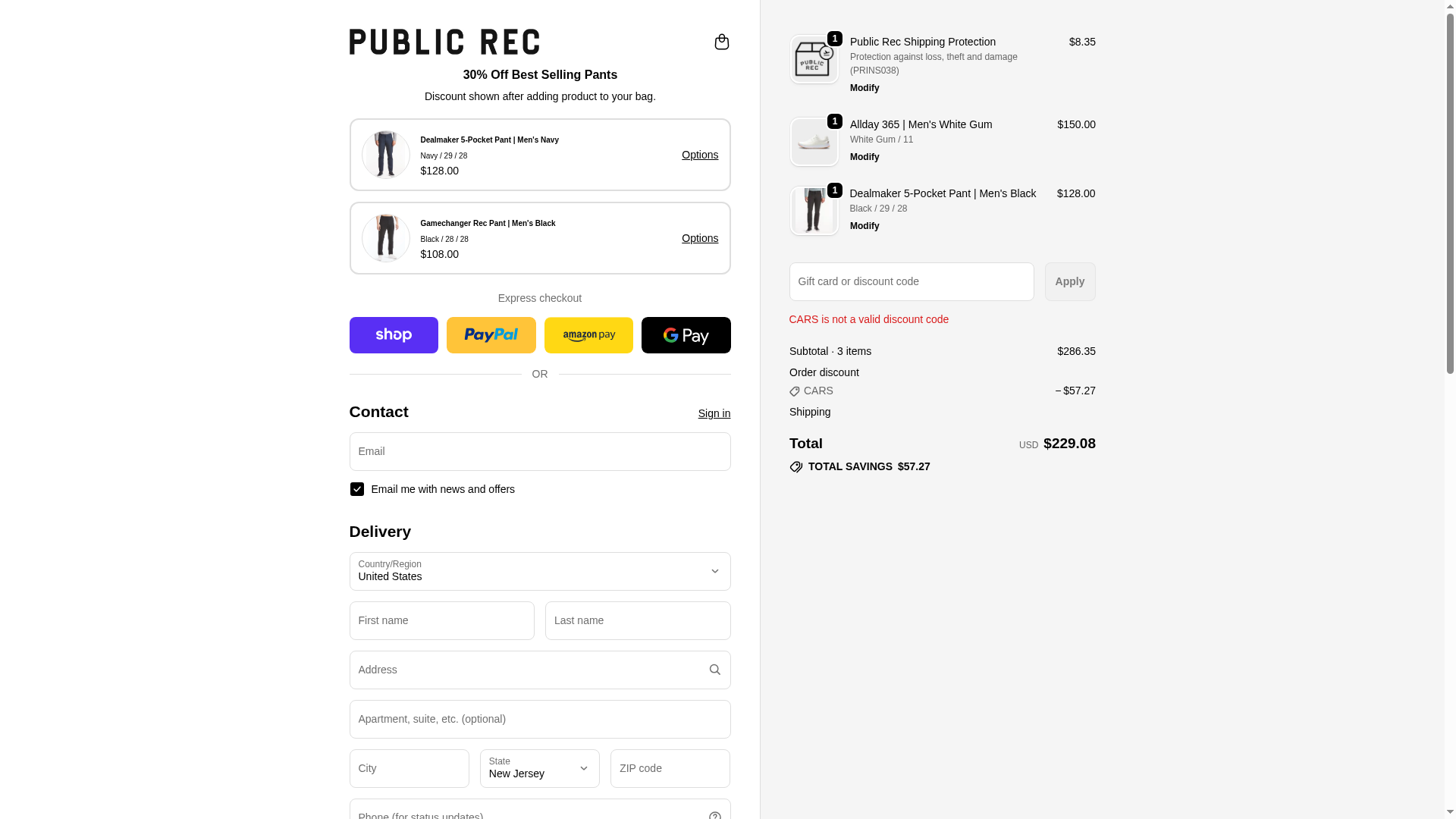Choose PayPal express checkout
This screenshot has height=819, width=1456.
click(491, 335)
